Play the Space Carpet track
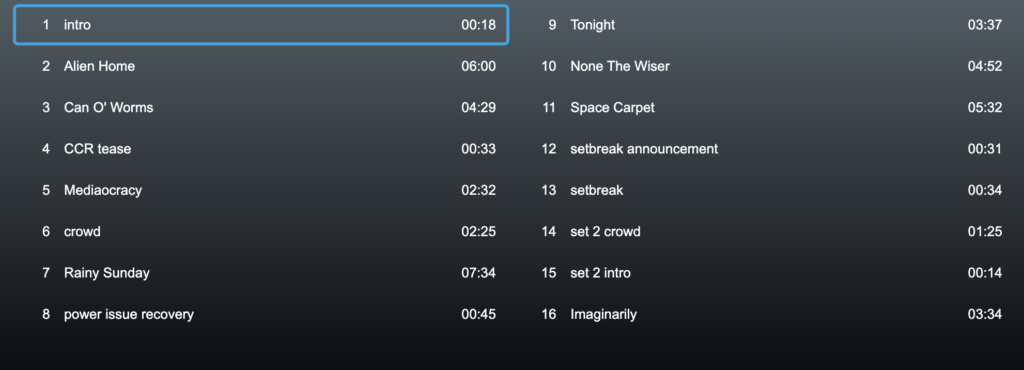The width and height of the screenshot is (1024, 370). click(x=767, y=108)
